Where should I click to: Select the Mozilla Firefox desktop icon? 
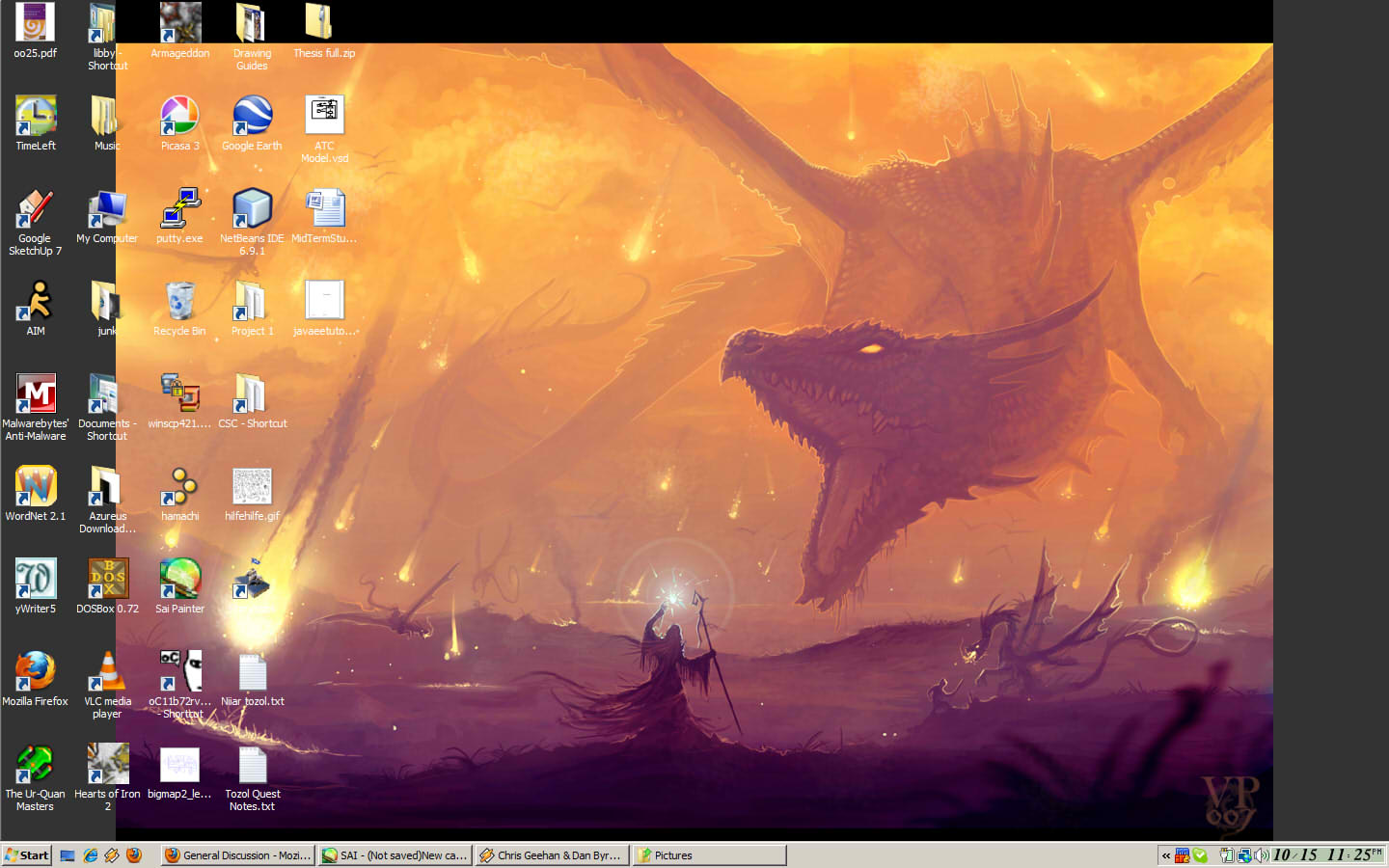36,672
